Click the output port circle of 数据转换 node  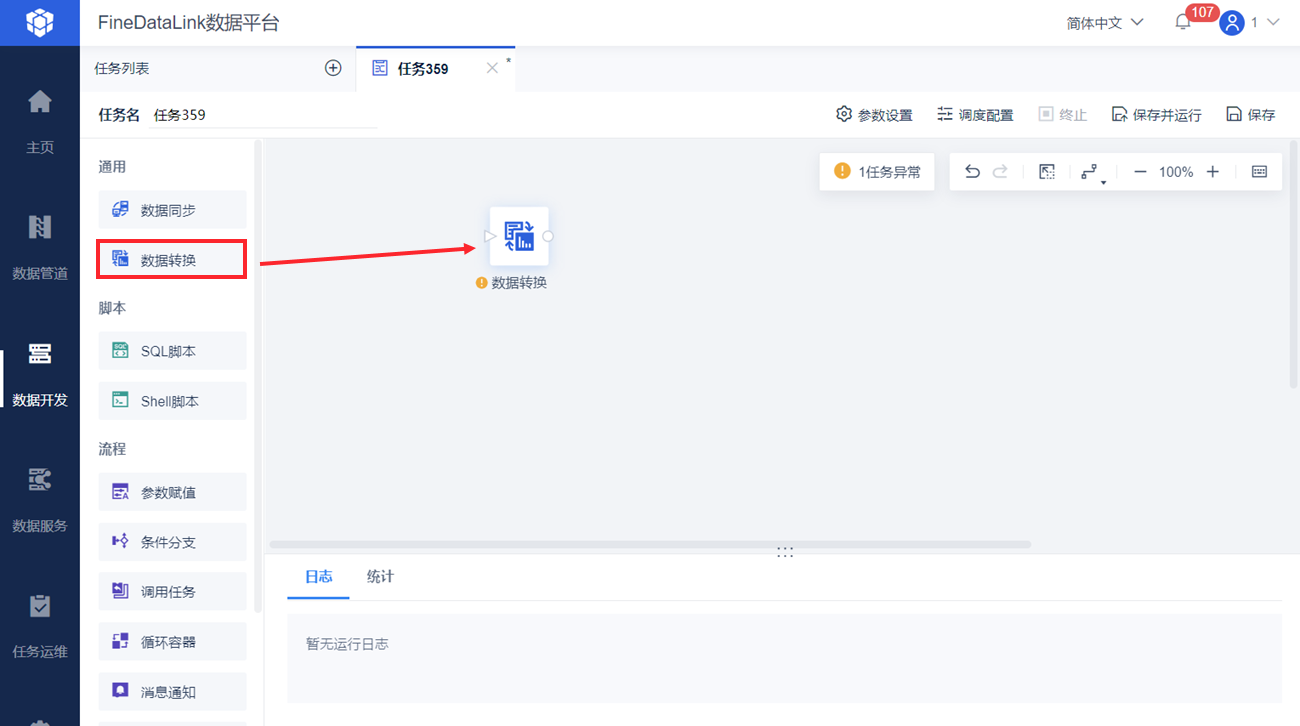(548, 236)
